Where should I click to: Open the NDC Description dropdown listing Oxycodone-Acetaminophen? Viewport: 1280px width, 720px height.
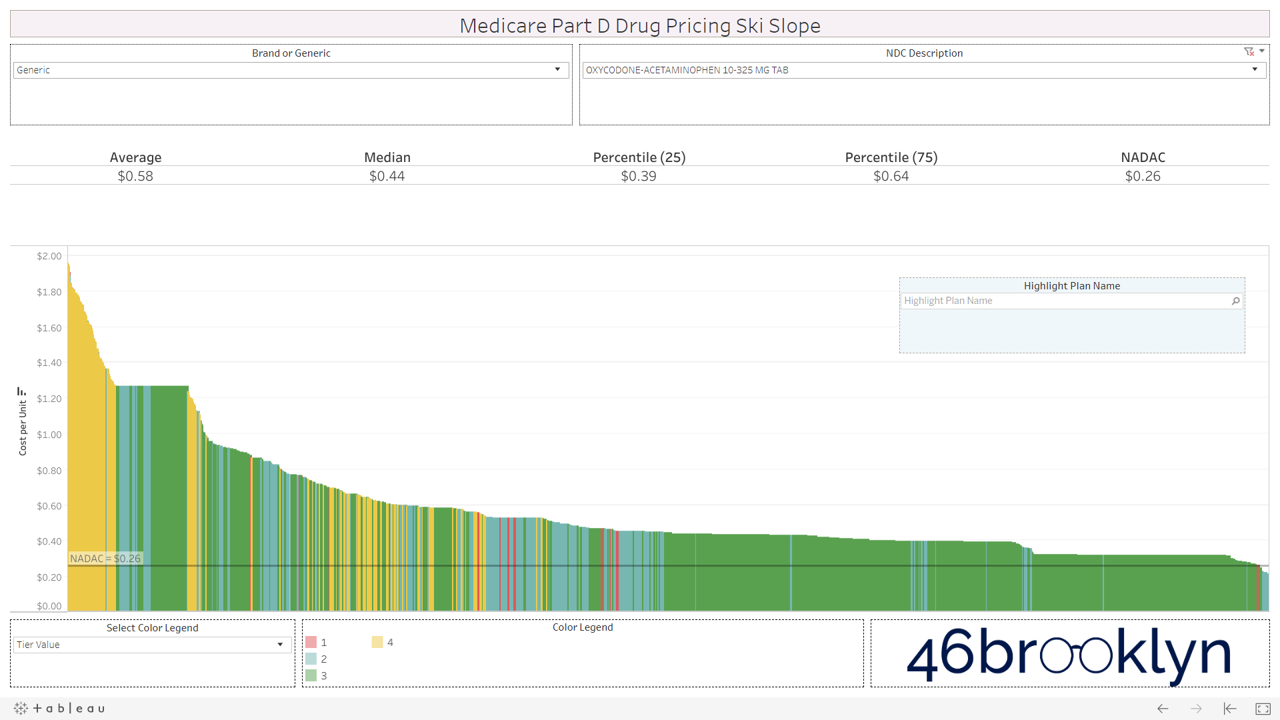923,70
